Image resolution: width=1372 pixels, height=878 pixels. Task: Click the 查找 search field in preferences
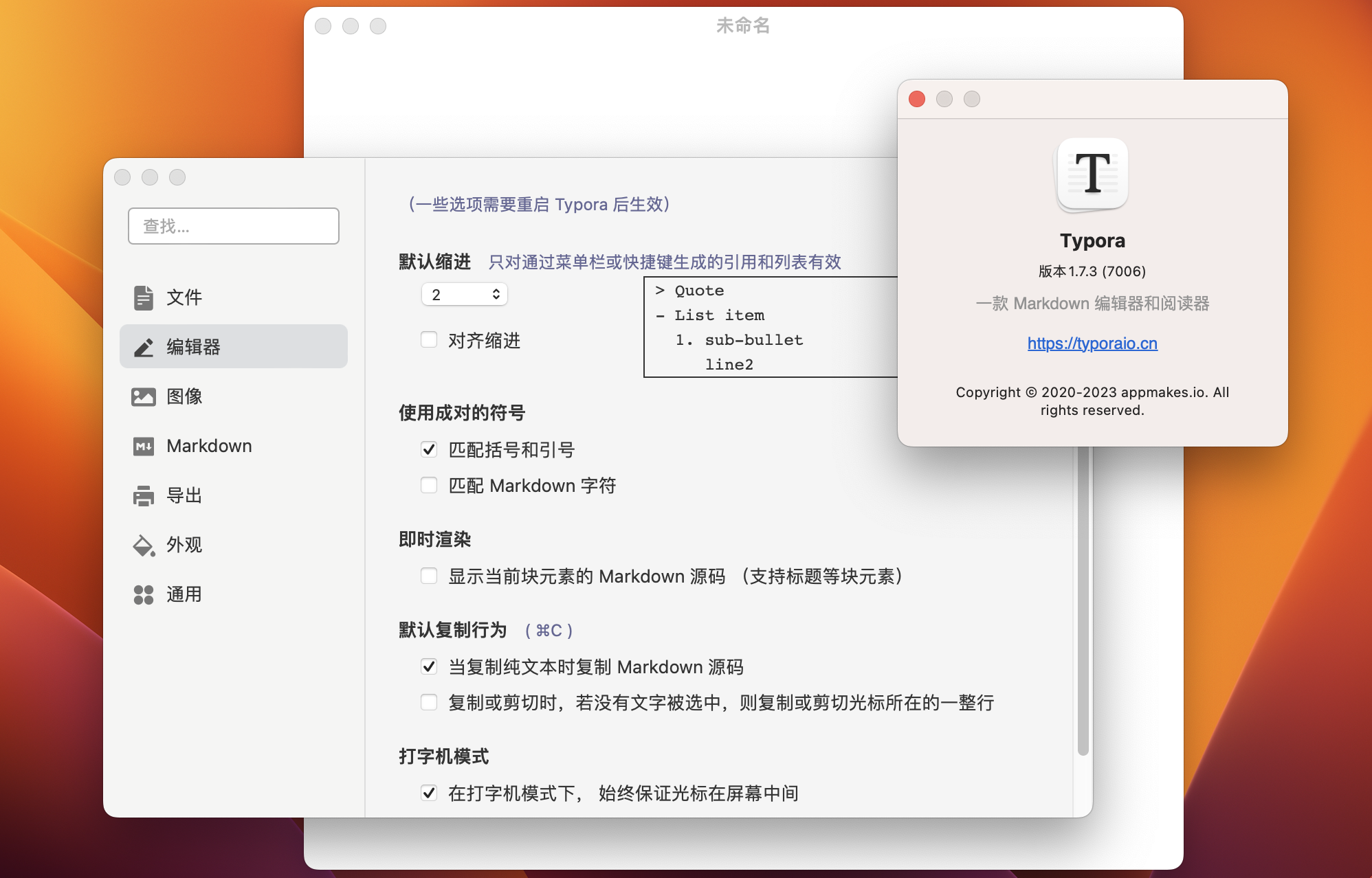234,226
